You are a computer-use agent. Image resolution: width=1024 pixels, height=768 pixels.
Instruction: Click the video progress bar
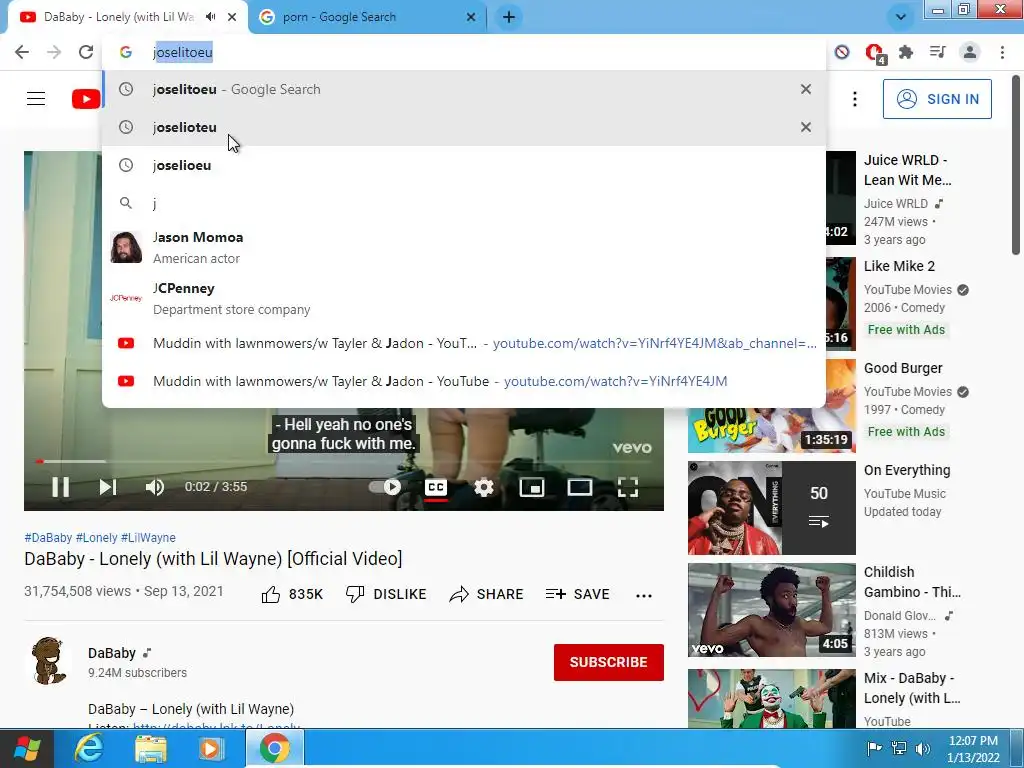(344, 461)
